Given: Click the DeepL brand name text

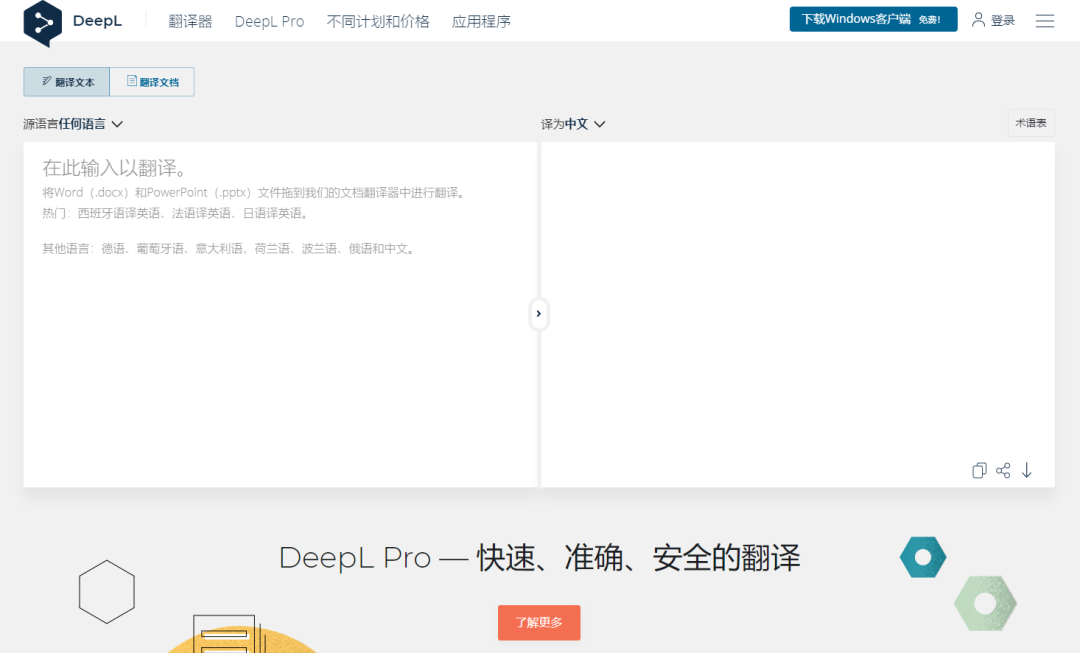Looking at the screenshot, I should pos(97,21).
